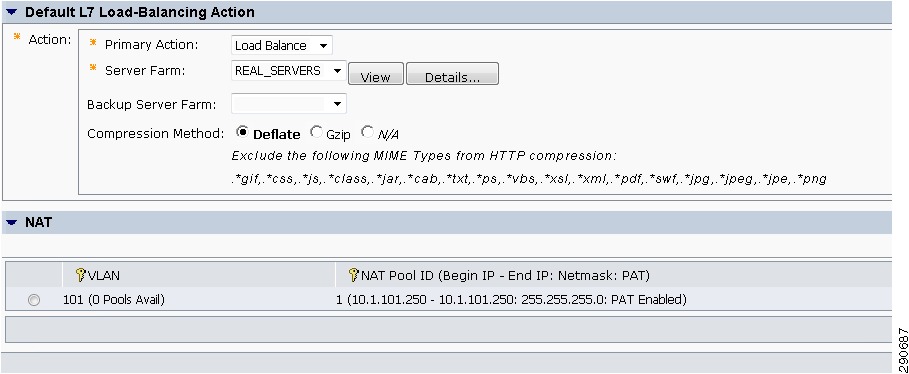Select Gzip compression method
The width and height of the screenshot is (909, 374).
click(x=316, y=132)
